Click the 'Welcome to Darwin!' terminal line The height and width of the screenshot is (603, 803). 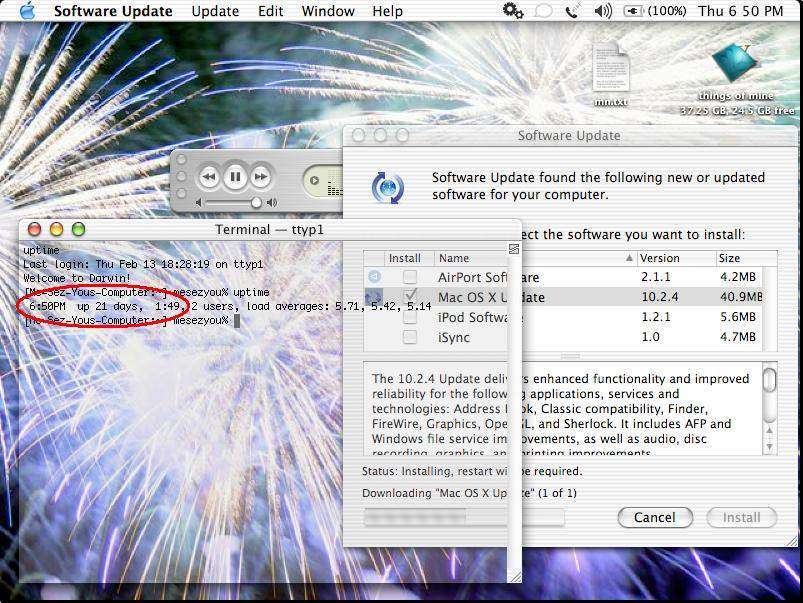pos(77,278)
